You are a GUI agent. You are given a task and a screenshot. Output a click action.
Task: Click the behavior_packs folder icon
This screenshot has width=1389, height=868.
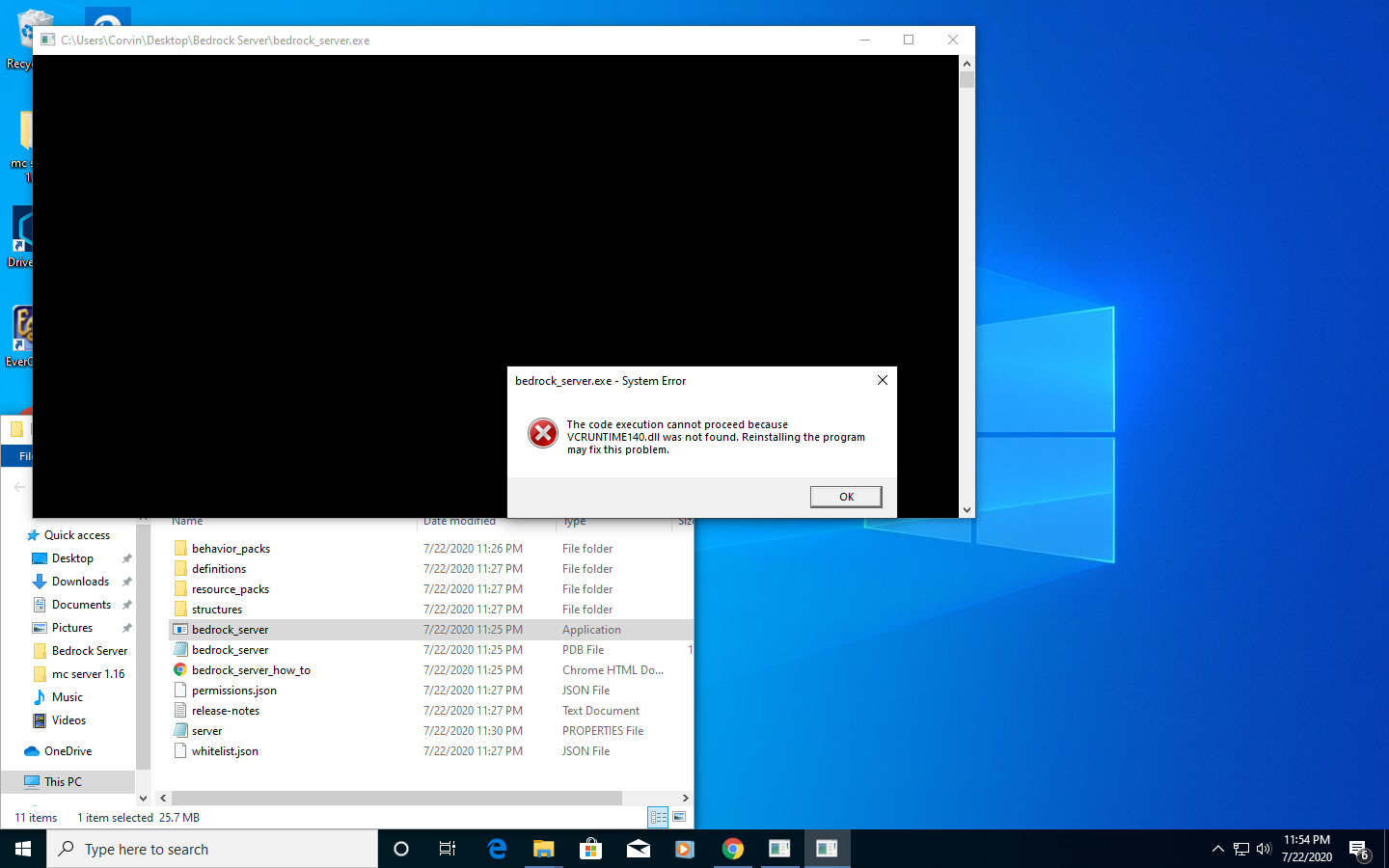(180, 548)
